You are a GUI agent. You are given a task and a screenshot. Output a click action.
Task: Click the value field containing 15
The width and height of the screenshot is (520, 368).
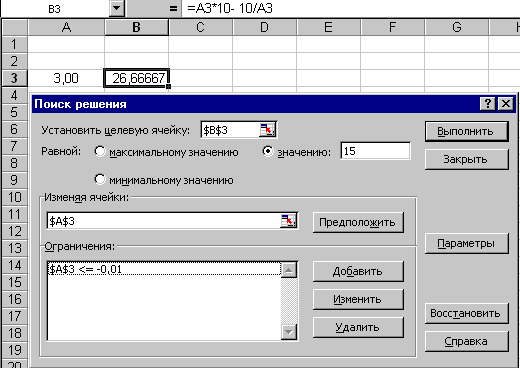click(x=375, y=151)
